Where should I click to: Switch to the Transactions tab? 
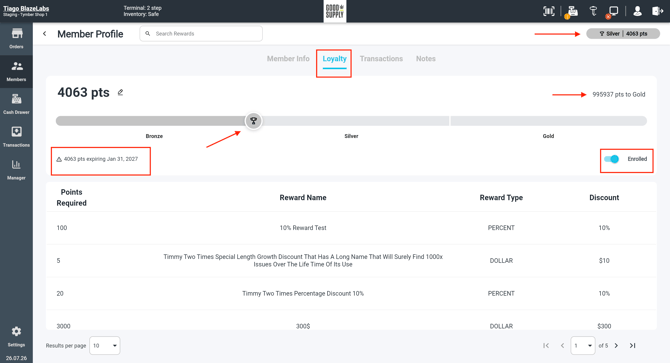[381, 59]
